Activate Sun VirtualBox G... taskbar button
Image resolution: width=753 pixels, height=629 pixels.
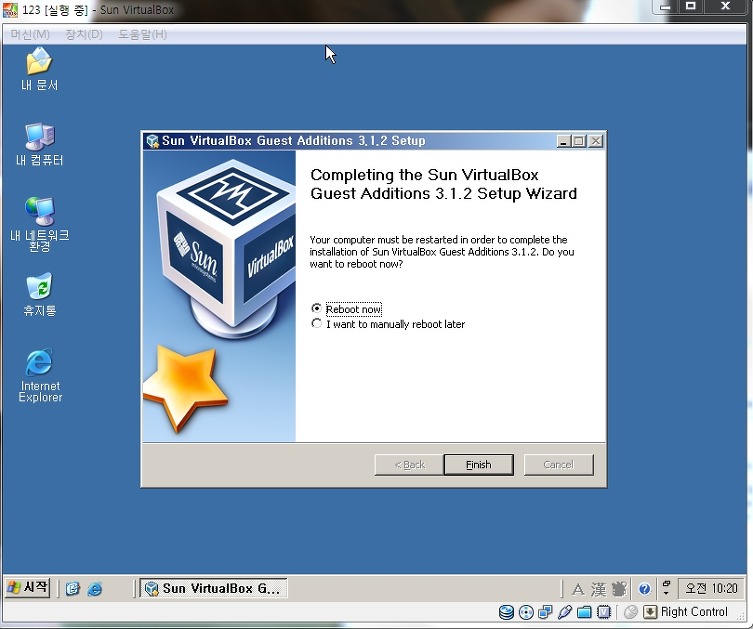click(213, 588)
